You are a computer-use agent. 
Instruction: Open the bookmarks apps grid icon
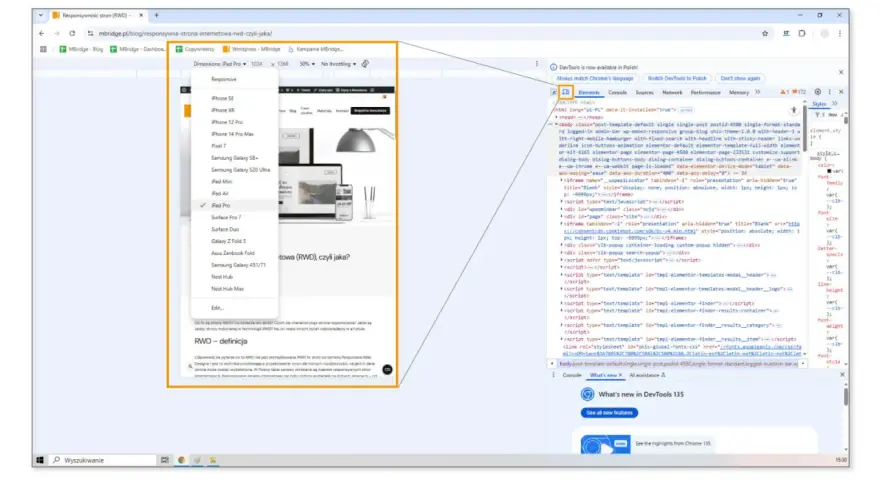click(43, 49)
